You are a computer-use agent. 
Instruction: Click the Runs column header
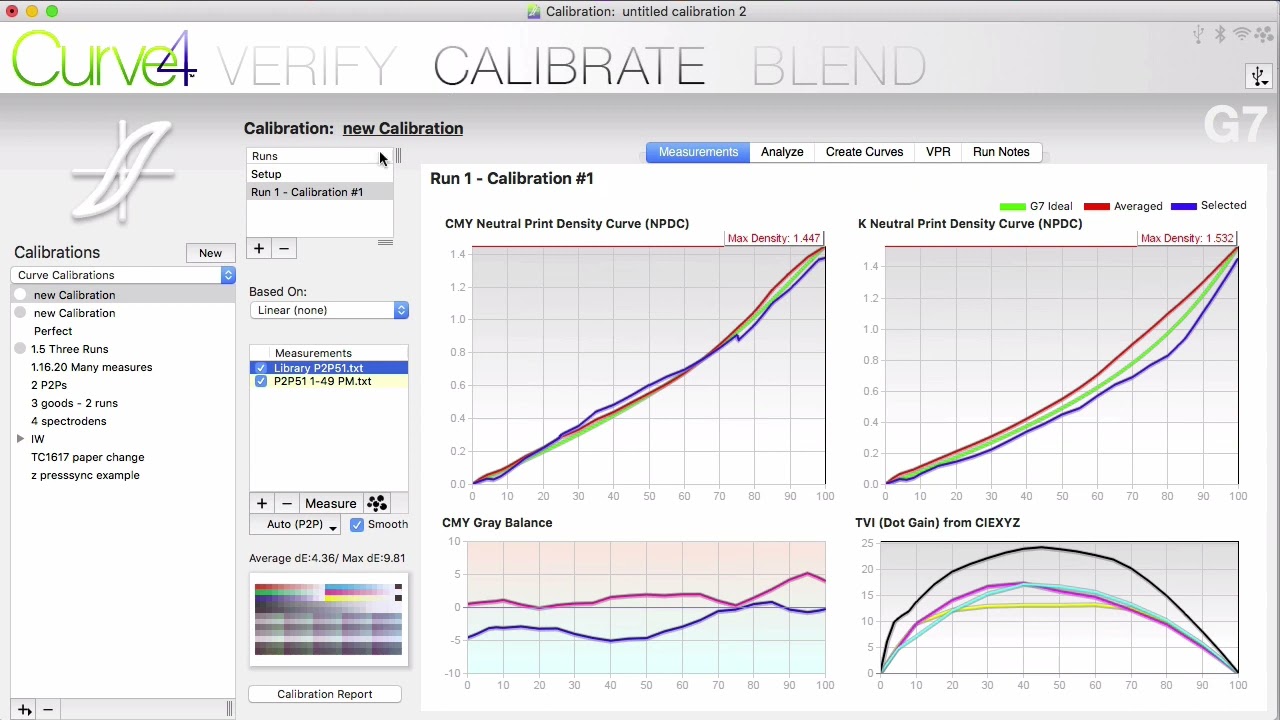(x=320, y=156)
